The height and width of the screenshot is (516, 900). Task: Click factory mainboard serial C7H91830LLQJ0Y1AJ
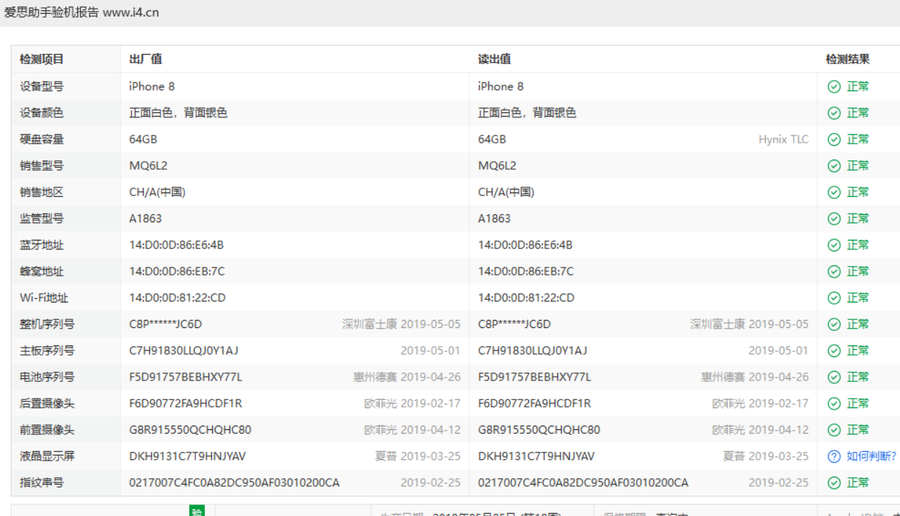click(184, 351)
